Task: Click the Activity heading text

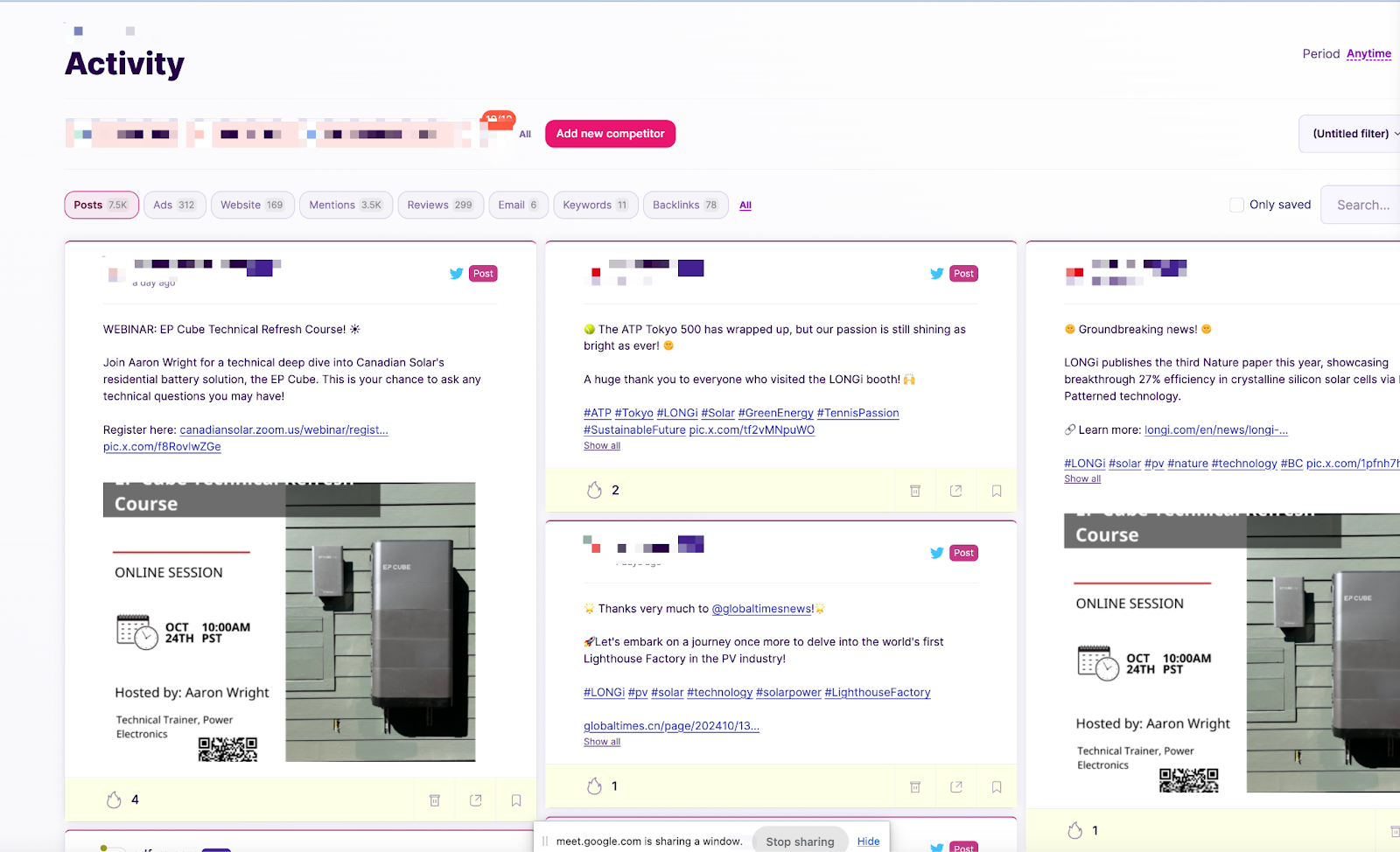Action: pos(124,64)
